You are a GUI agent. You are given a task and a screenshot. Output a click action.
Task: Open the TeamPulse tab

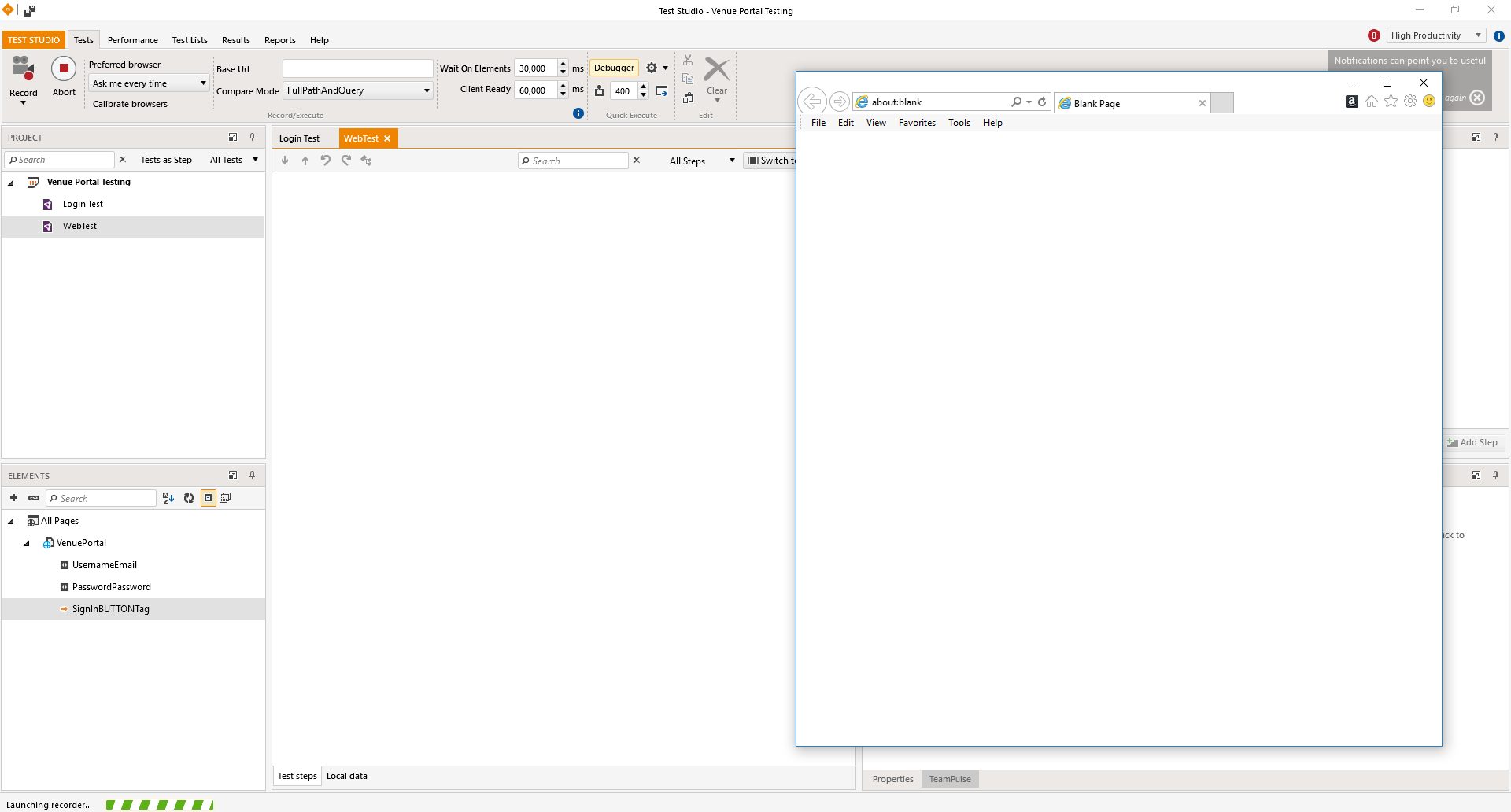click(x=950, y=779)
